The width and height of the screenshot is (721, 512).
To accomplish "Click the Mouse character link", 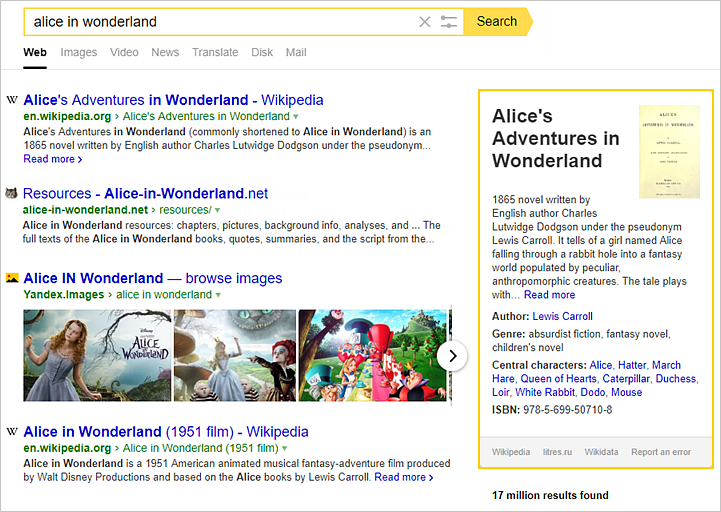I will pyautogui.click(x=626, y=392).
